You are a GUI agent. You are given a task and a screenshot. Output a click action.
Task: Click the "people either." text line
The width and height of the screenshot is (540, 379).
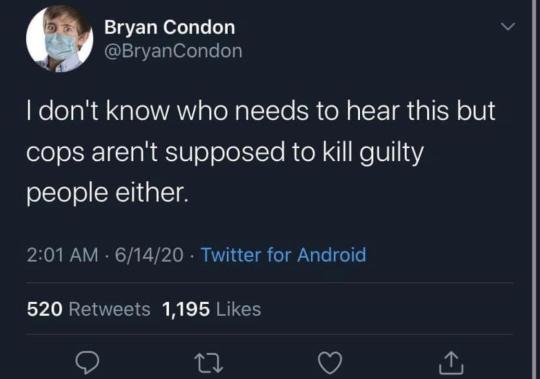tap(108, 193)
